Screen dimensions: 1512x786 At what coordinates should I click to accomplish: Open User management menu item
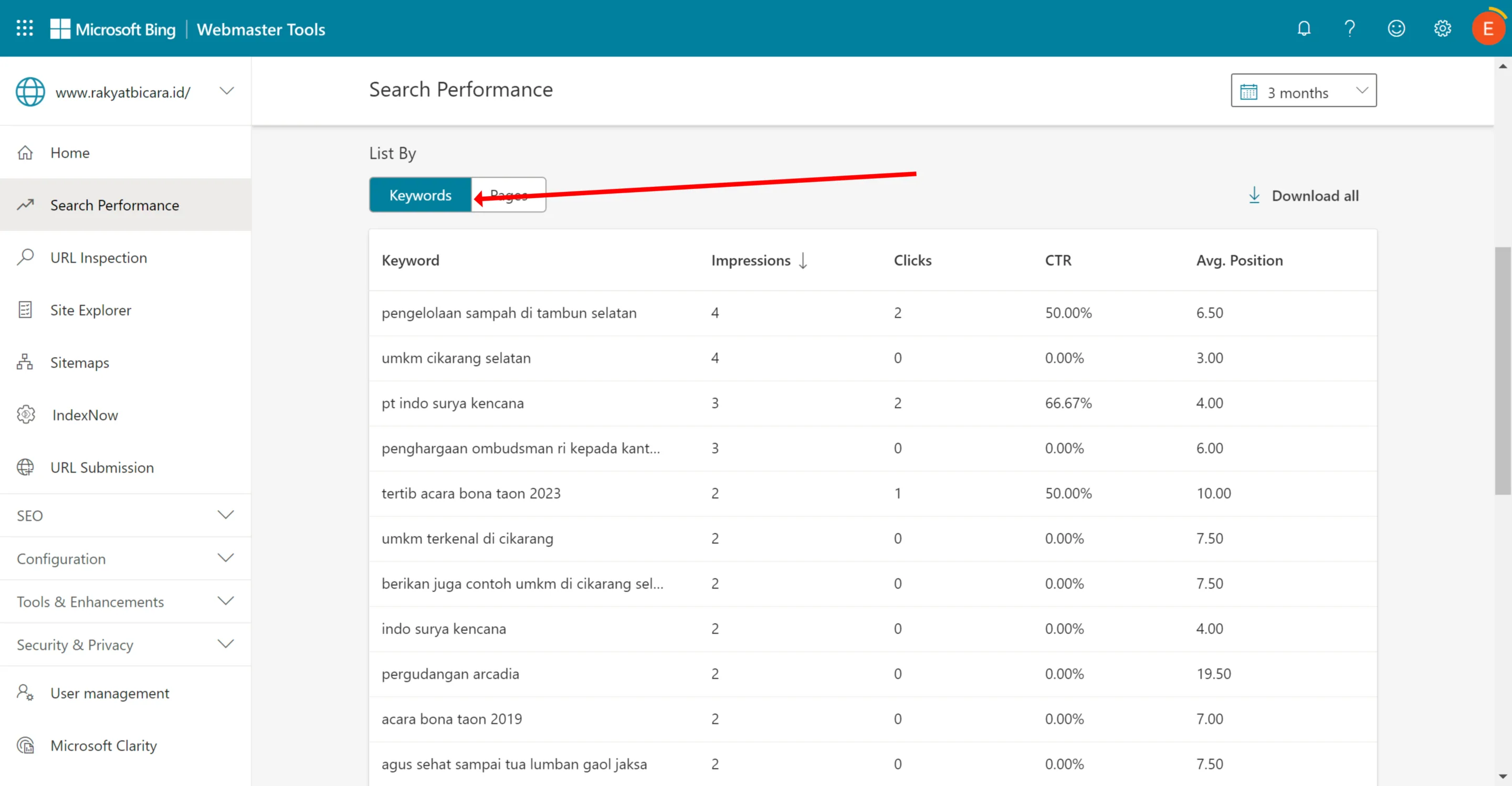coord(125,693)
